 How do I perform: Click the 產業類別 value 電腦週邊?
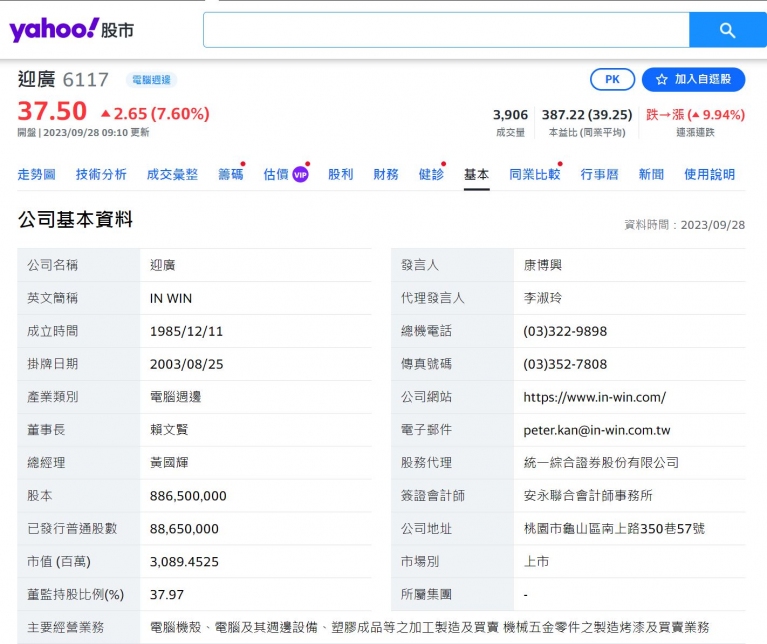(176, 397)
